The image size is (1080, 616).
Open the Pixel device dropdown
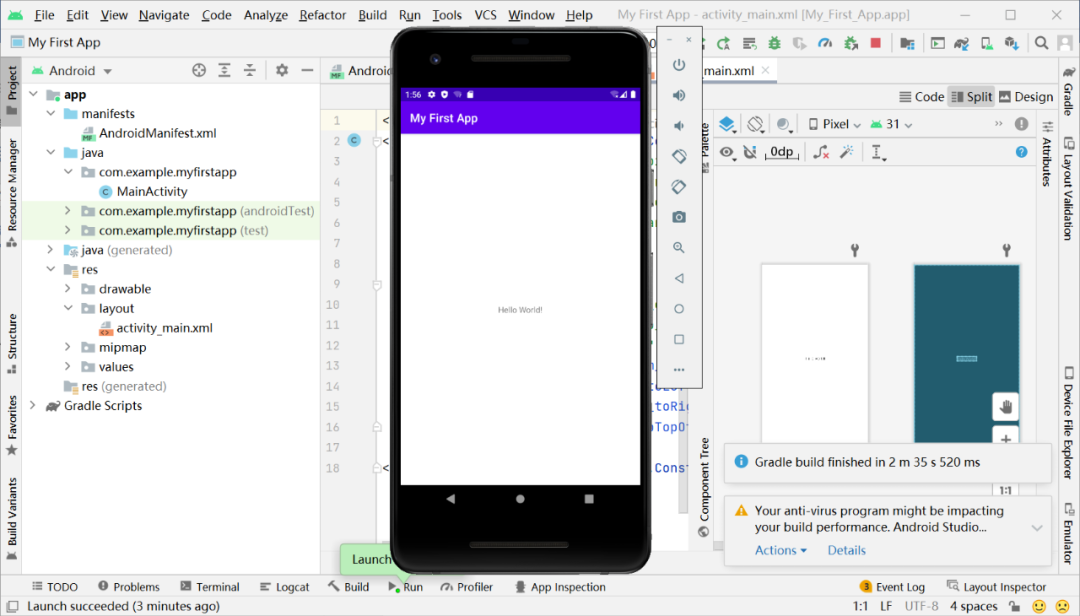point(834,124)
